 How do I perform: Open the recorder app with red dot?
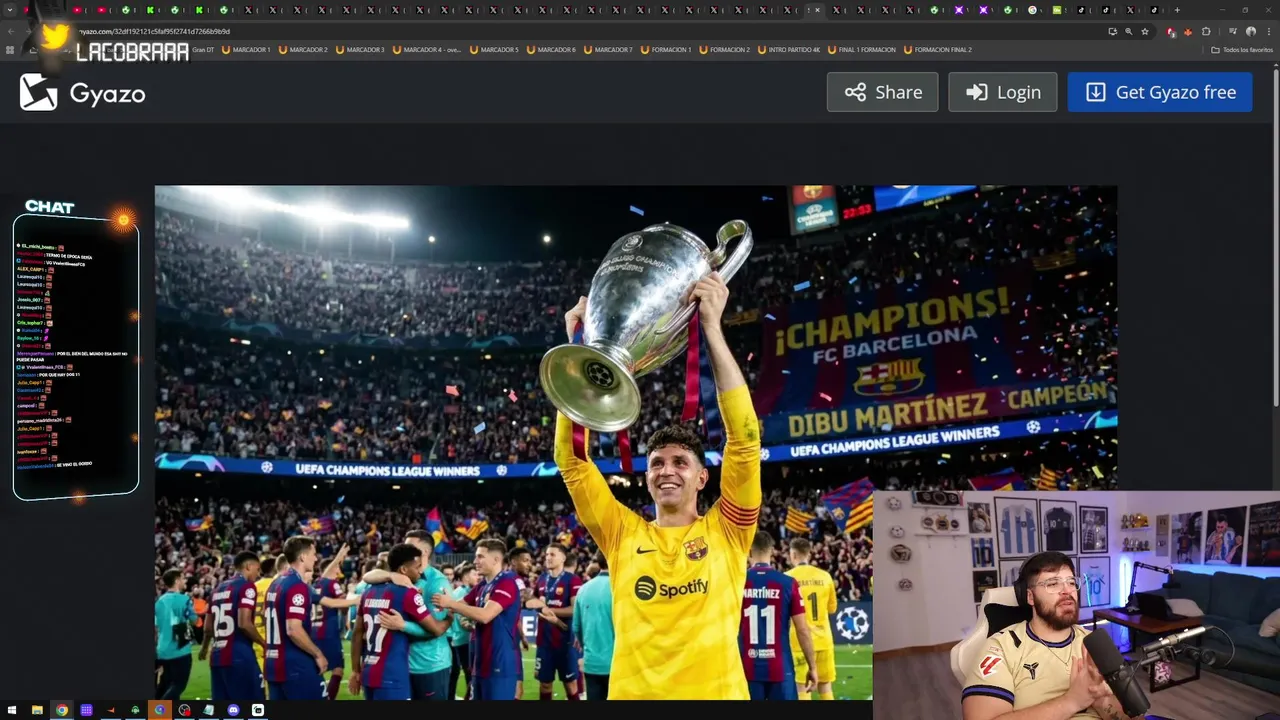[x=184, y=710]
